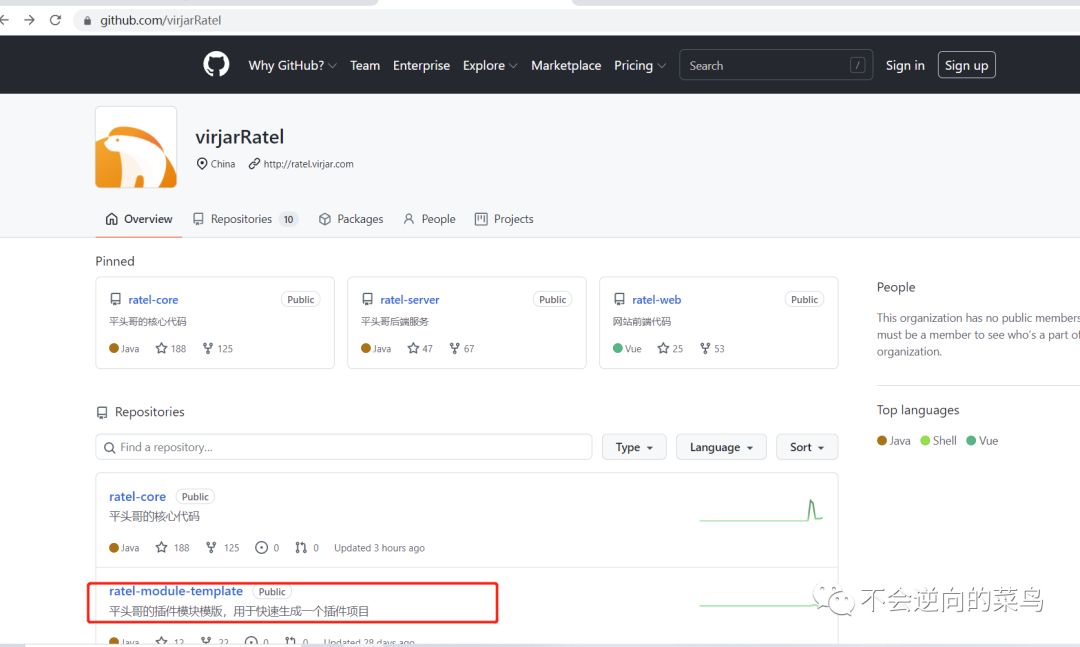Image resolution: width=1080 pixels, height=647 pixels.
Task: Click fork count 67 on ratel-server
Action: (461, 349)
